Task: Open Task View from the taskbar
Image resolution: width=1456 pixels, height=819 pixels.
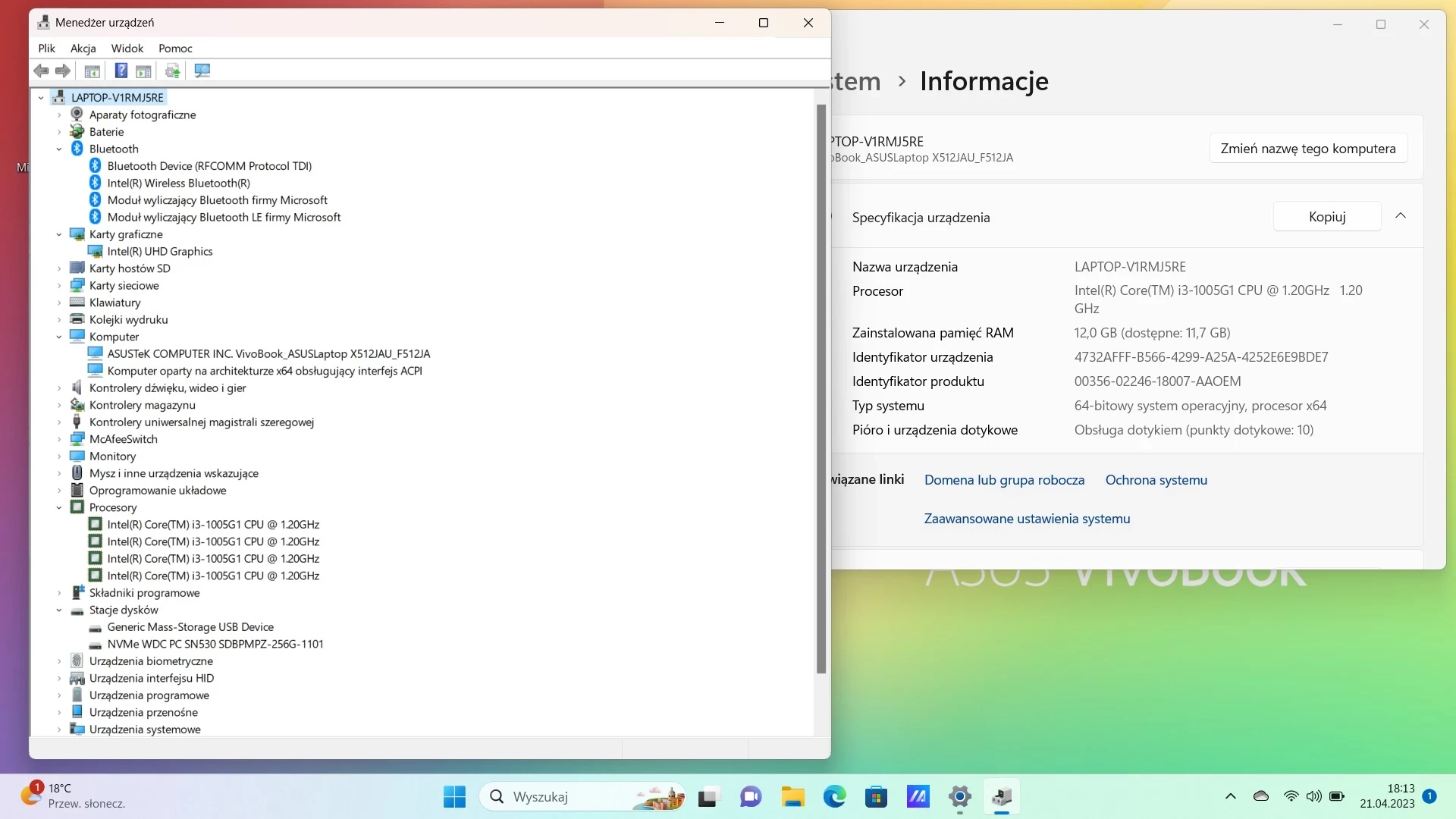Action: [708, 796]
